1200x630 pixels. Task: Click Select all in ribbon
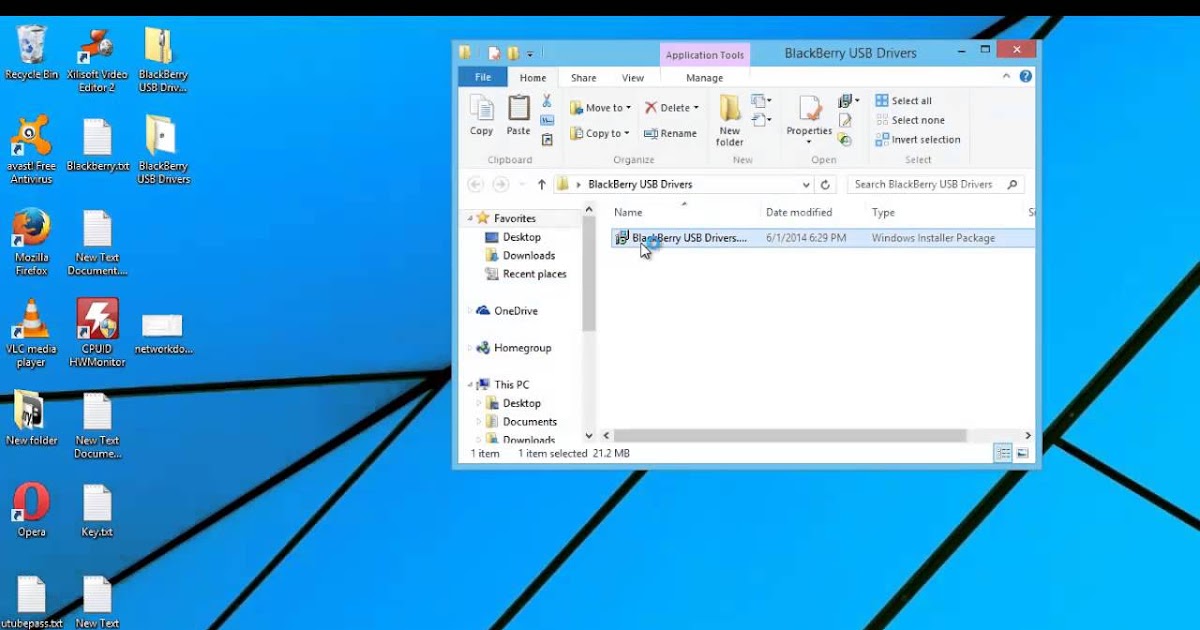(903, 101)
